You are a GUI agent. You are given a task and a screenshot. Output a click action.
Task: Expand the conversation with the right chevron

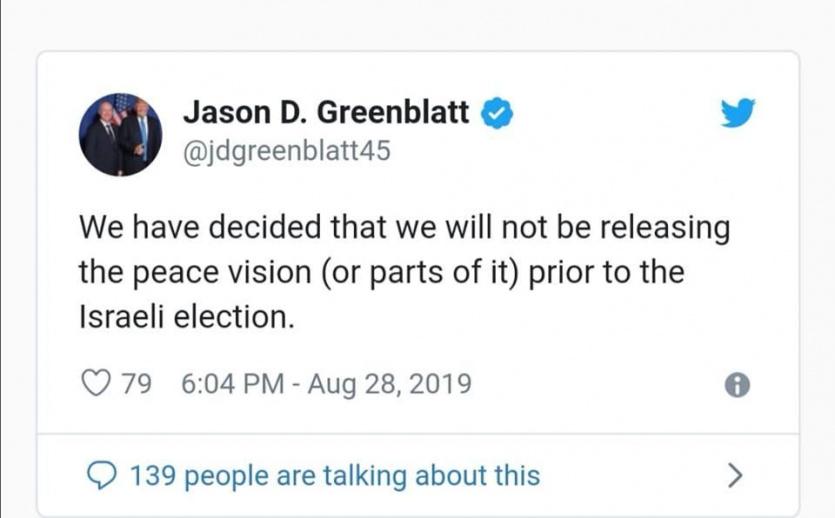click(x=735, y=475)
